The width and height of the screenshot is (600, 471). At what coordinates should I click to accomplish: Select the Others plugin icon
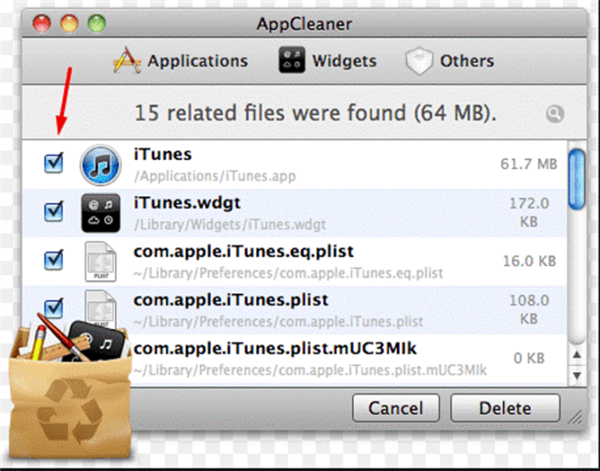tap(419, 61)
